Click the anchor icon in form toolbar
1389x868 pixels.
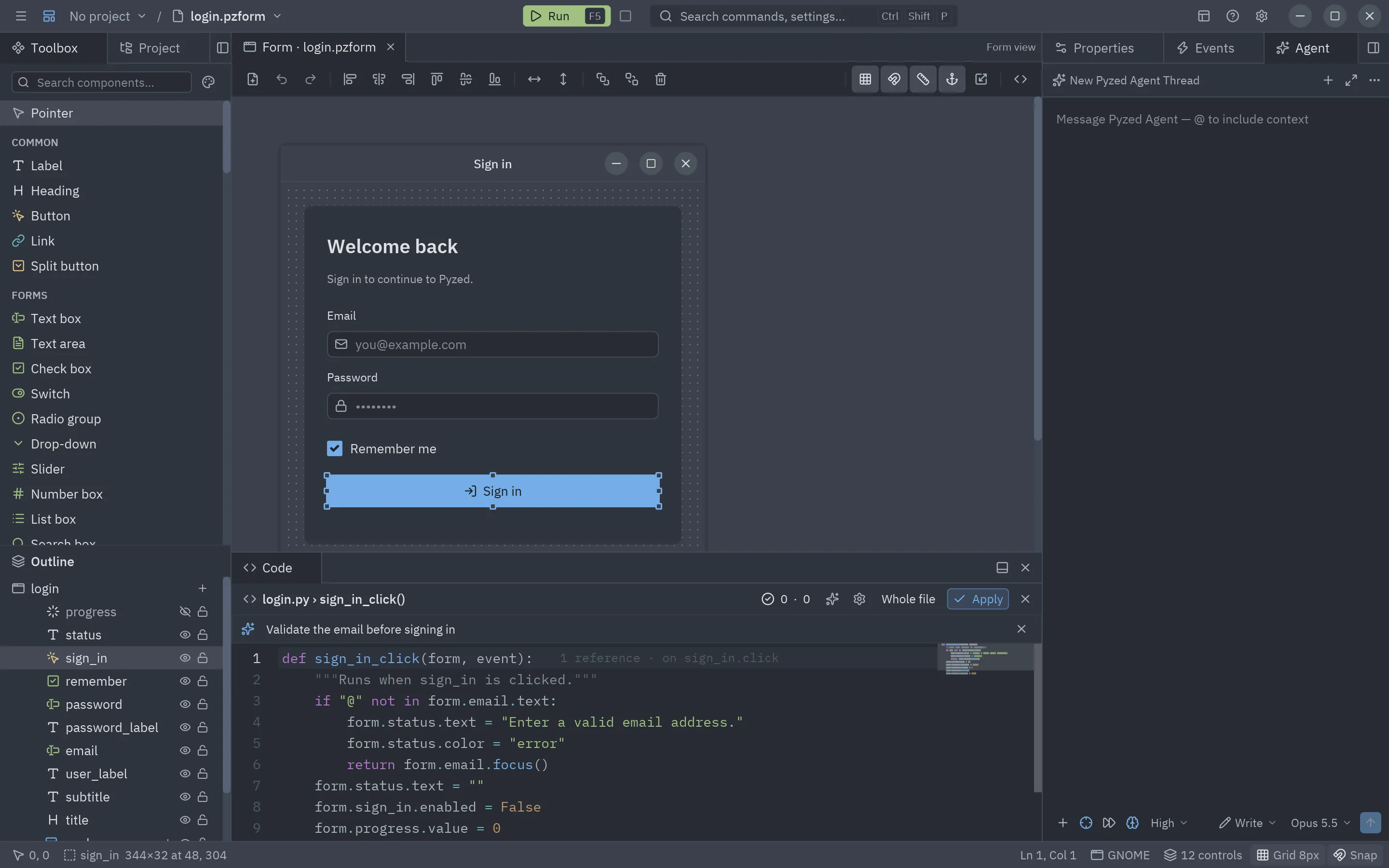click(x=952, y=79)
